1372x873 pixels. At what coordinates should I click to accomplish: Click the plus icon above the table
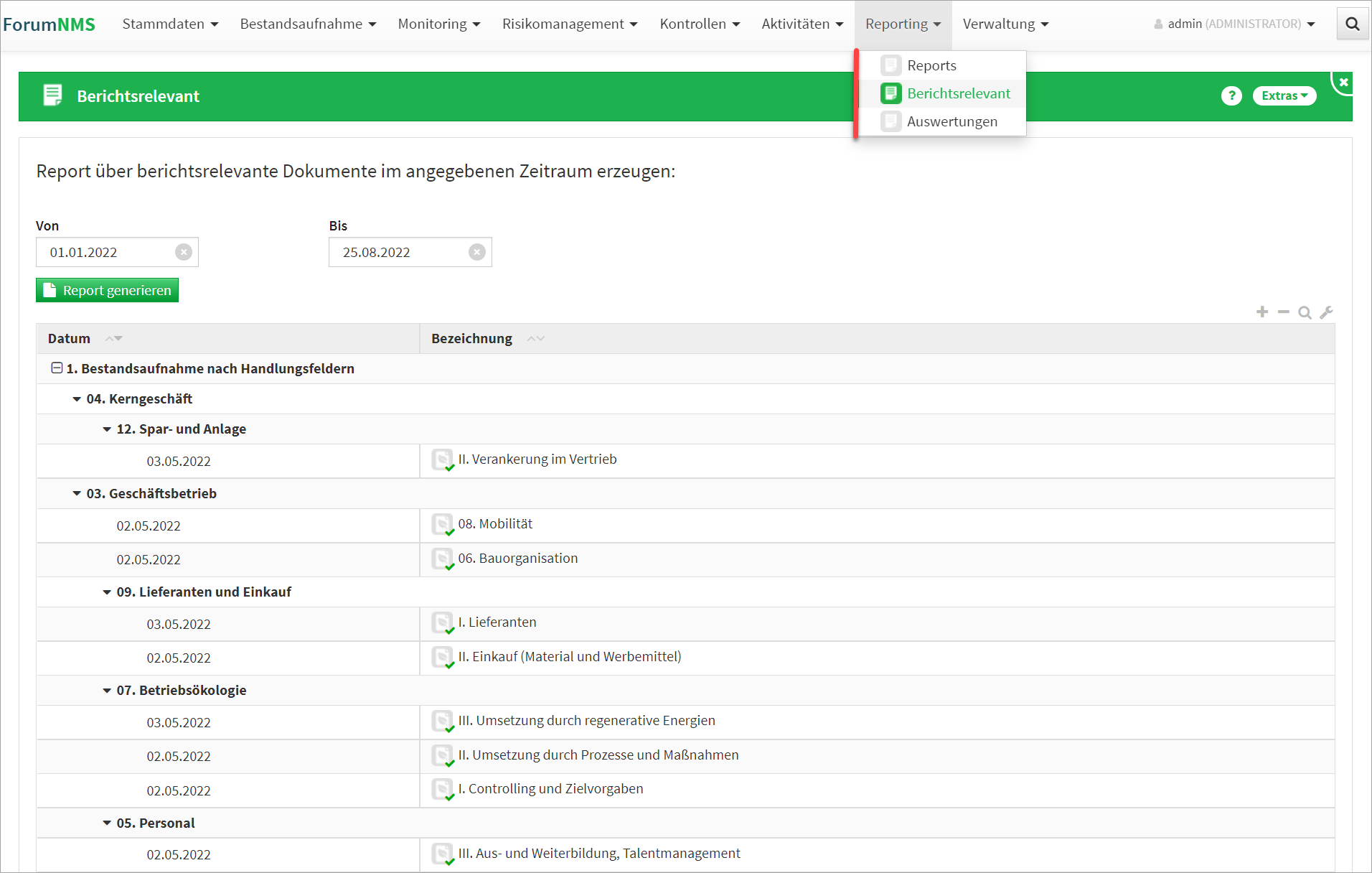[x=1262, y=312]
